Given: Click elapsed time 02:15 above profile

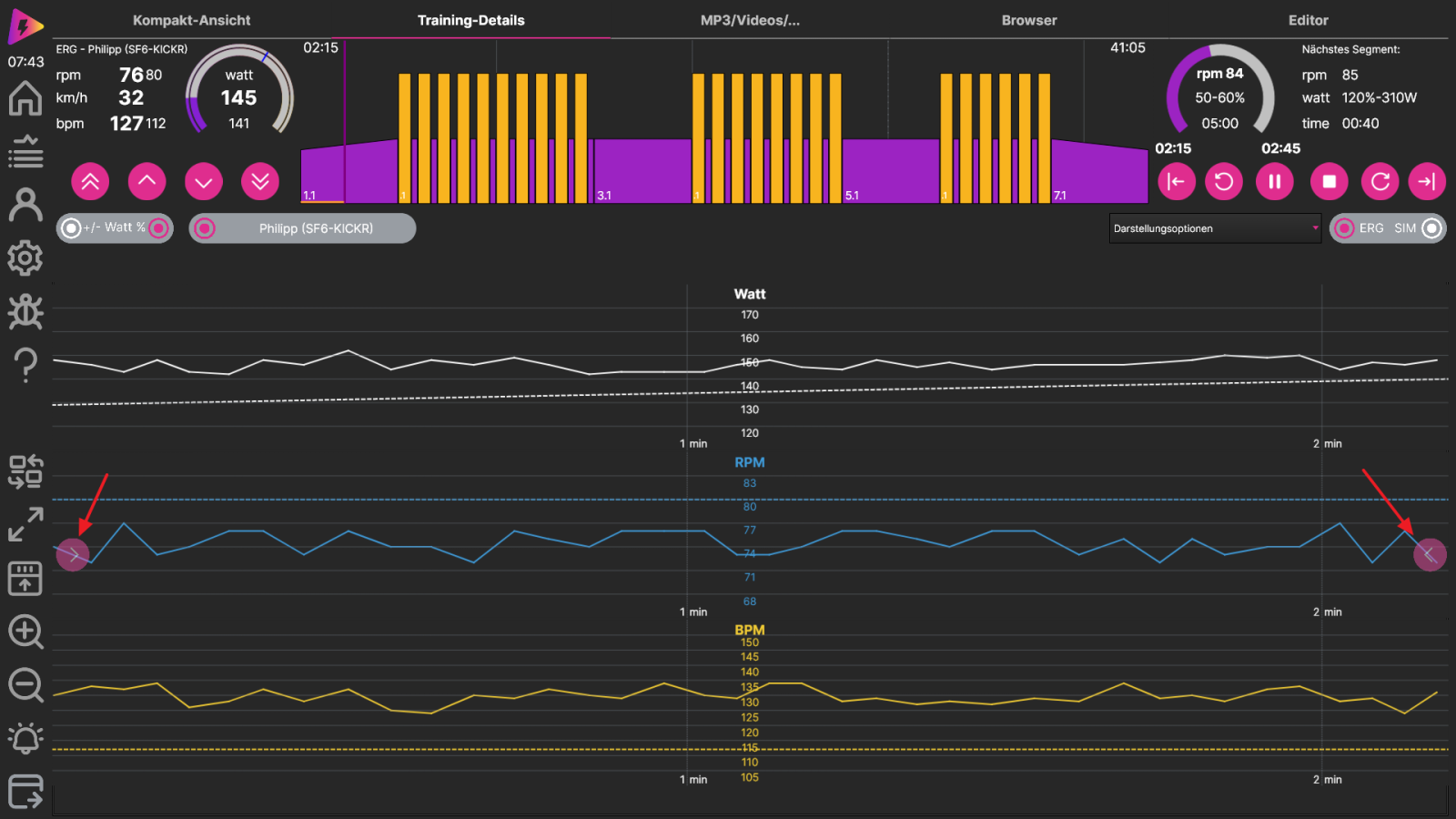Looking at the screenshot, I should click(320, 47).
